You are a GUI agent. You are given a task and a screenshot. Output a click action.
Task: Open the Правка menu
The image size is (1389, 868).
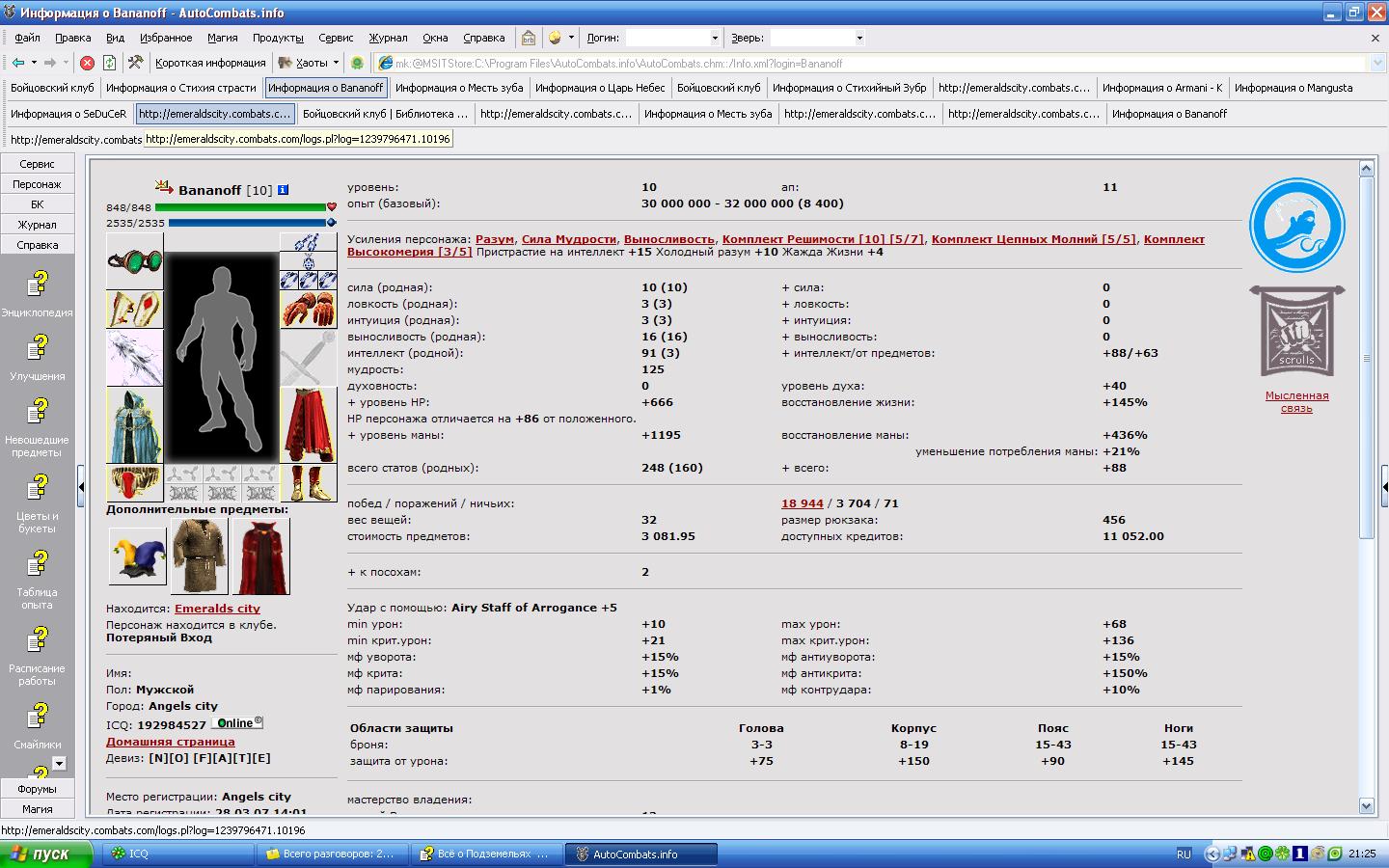(x=73, y=38)
